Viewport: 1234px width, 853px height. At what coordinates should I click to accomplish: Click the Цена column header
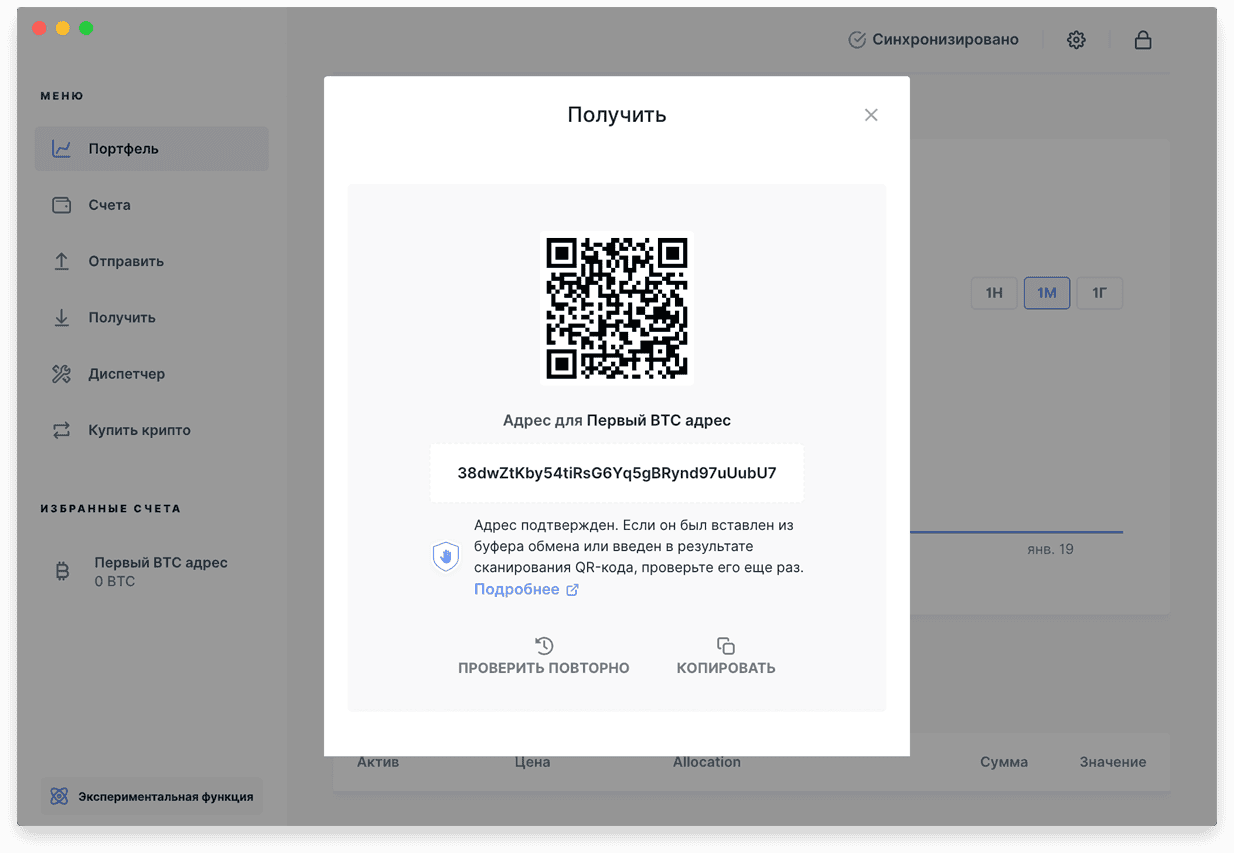(x=532, y=762)
